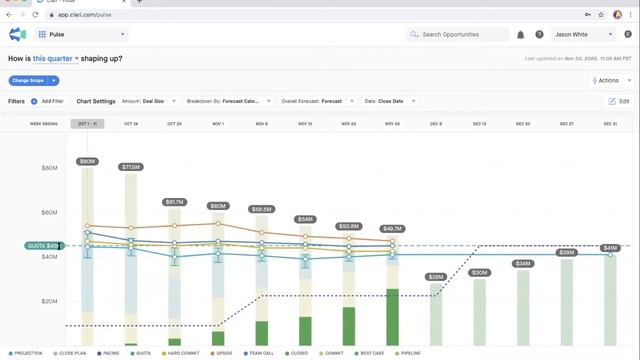This screenshot has height=360, width=640.
Task: Toggle PACING series in legend
Action: pyautogui.click(x=108, y=353)
